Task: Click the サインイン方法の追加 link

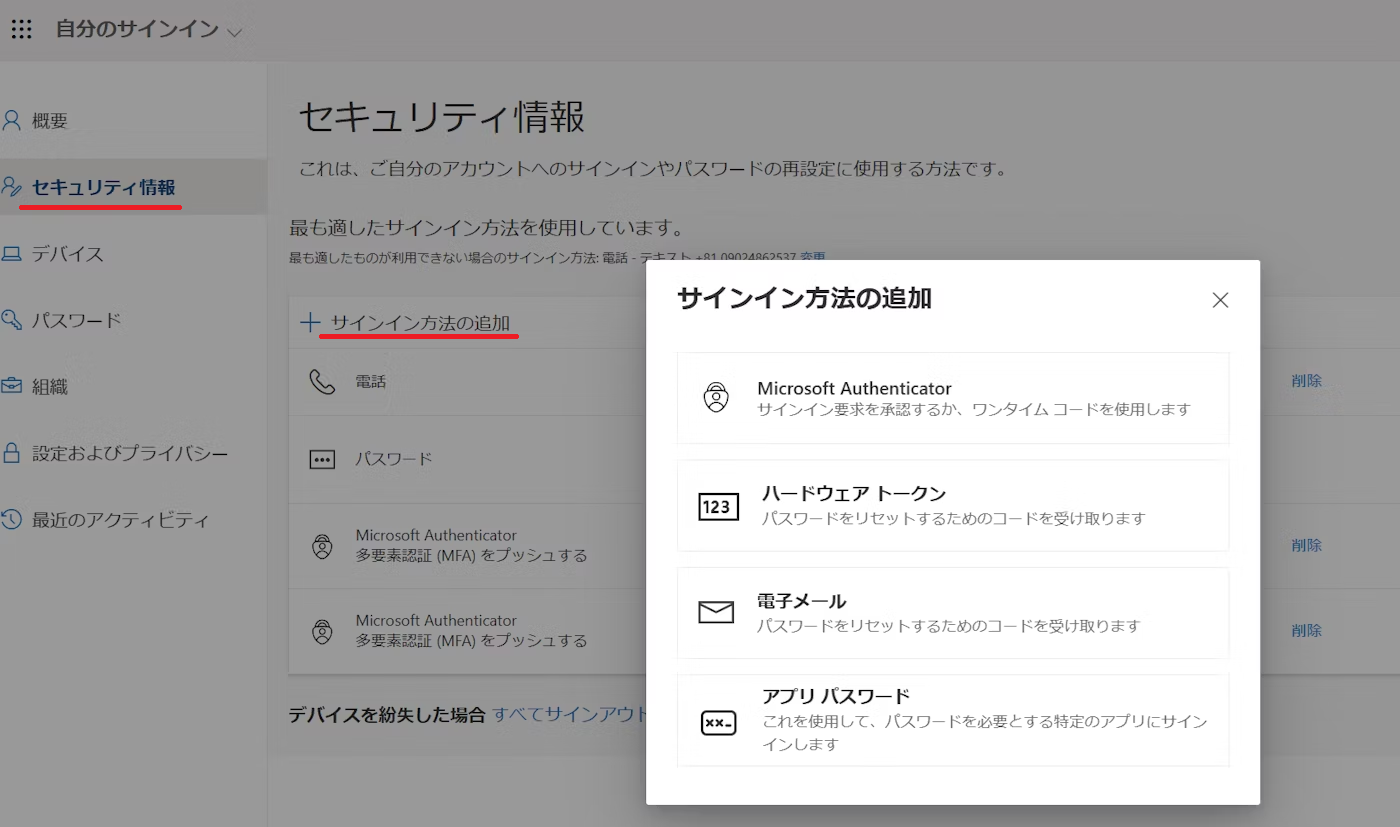Action: coord(420,323)
